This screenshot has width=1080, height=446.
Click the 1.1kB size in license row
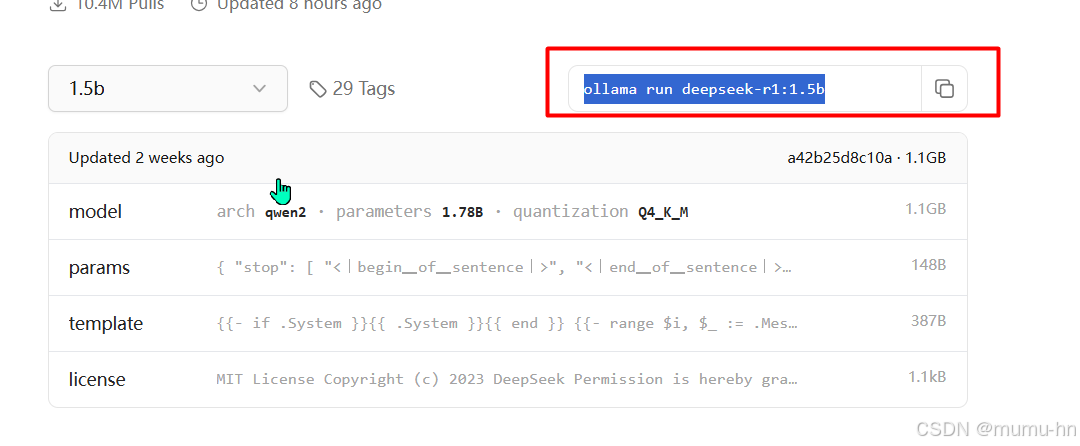(927, 376)
